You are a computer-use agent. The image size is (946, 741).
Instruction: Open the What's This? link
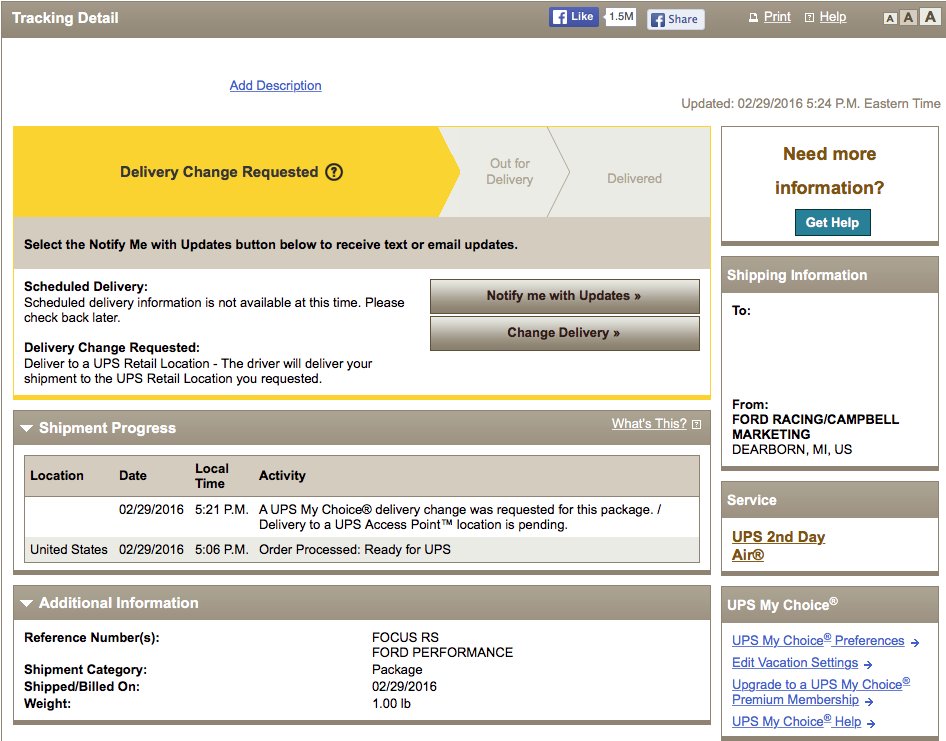tap(649, 424)
